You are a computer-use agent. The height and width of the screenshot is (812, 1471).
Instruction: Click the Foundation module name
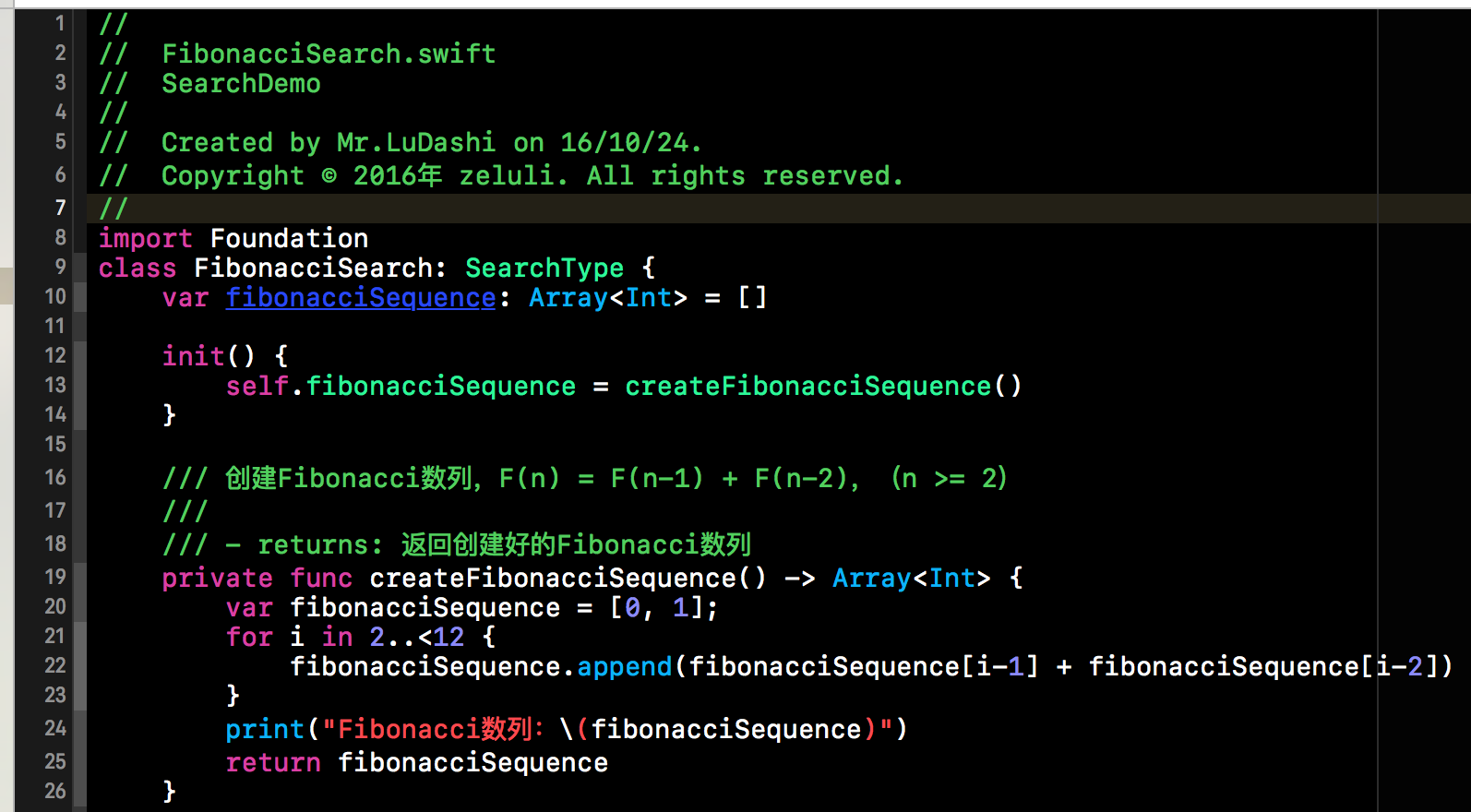coord(289,239)
